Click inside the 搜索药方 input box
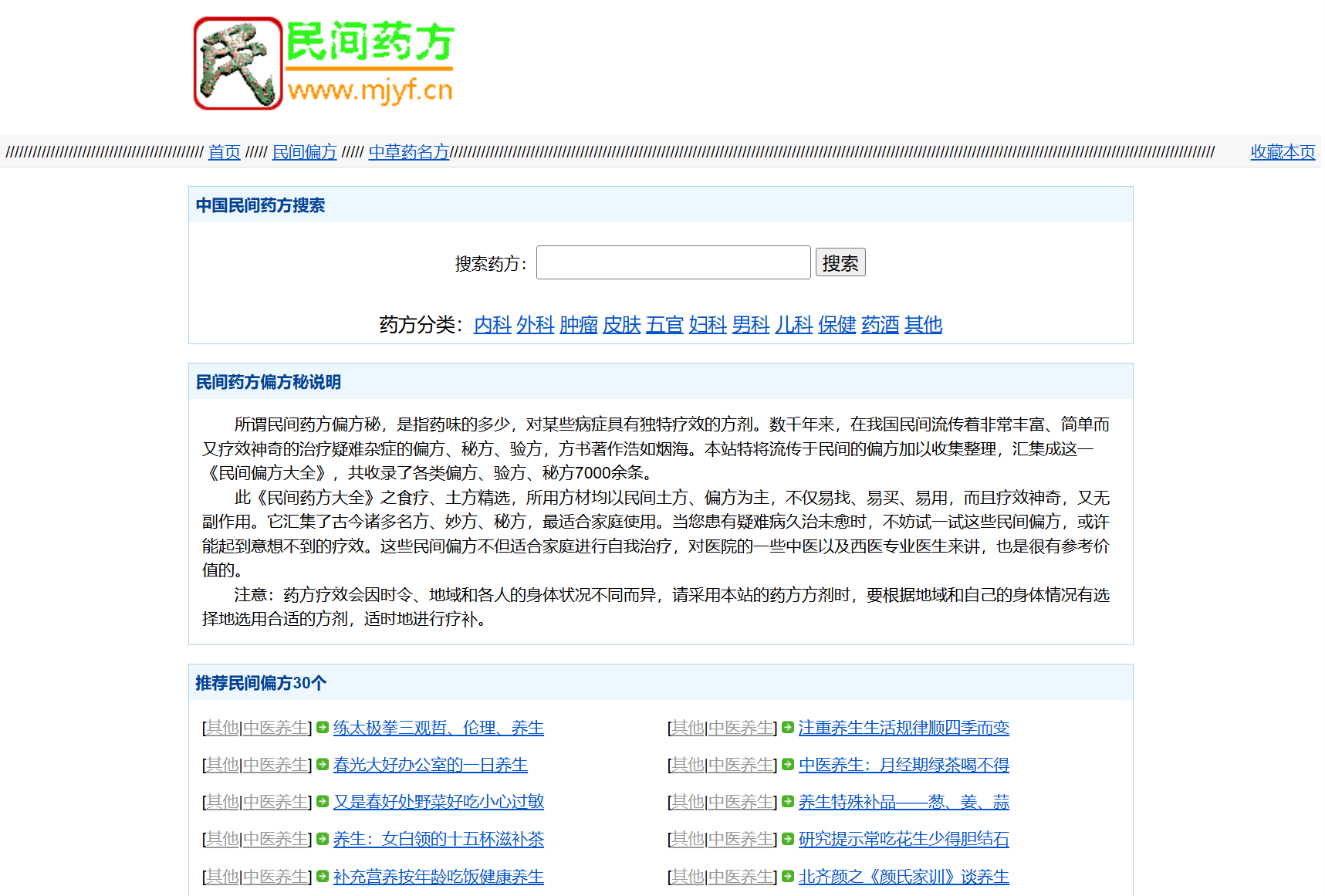1325x896 pixels. pyautogui.click(x=673, y=262)
